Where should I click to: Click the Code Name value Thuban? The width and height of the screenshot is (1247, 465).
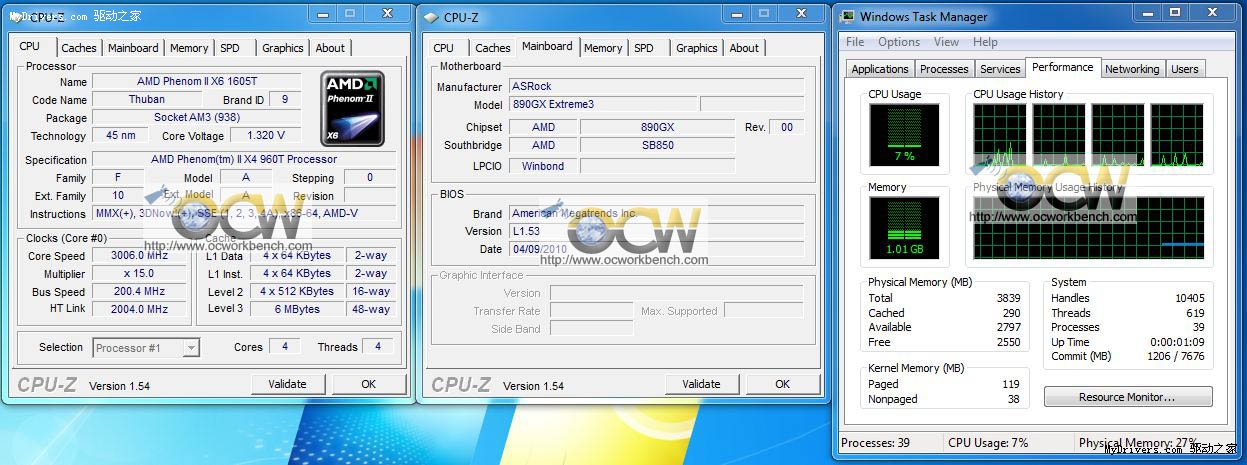tap(146, 99)
